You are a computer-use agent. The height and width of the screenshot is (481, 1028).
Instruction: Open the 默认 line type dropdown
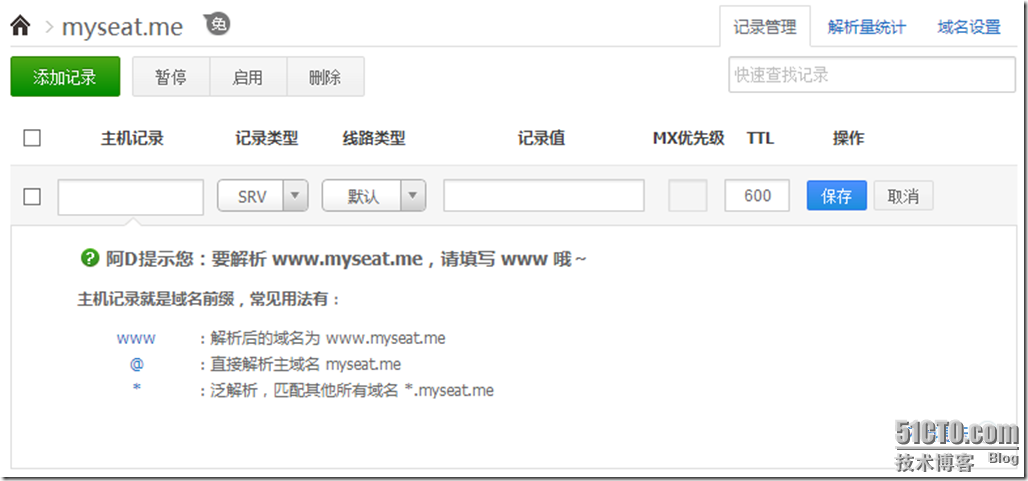pos(374,196)
